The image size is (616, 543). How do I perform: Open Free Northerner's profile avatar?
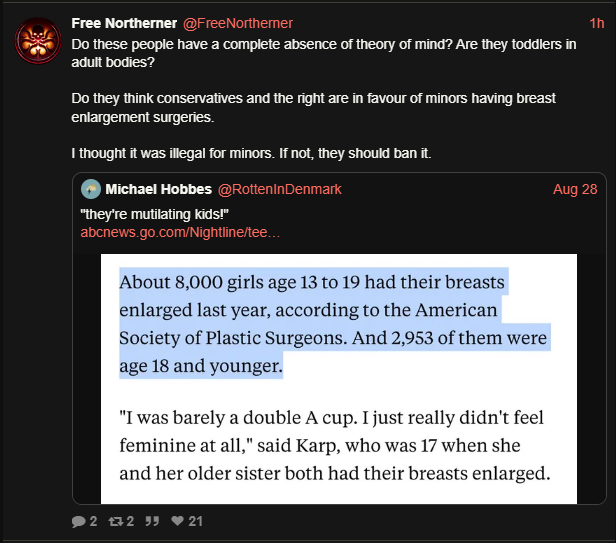coord(37,40)
